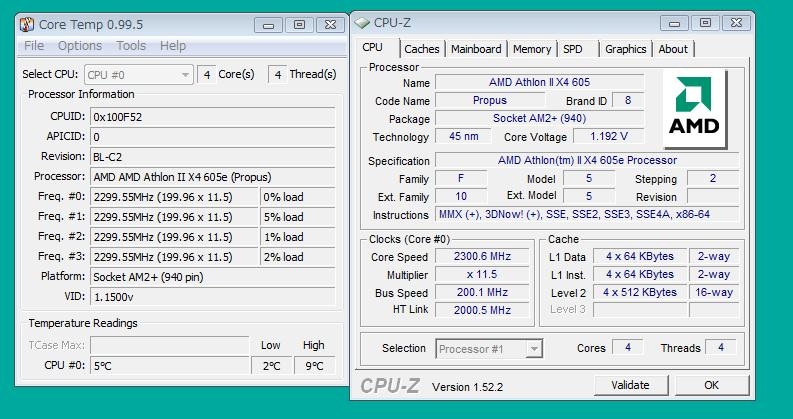Click the OK button in CPU-Z
The height and width of the screenshot is (419, 793).
pyautogui.click(x=711, y=385)
